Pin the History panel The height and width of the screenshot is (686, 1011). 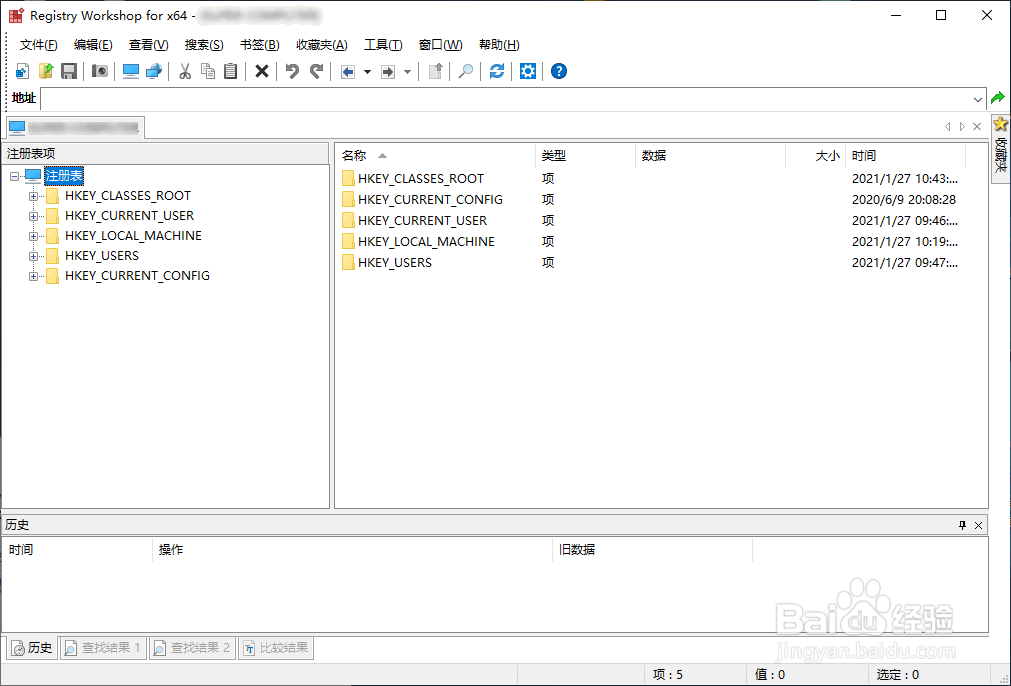coord(963,525)
